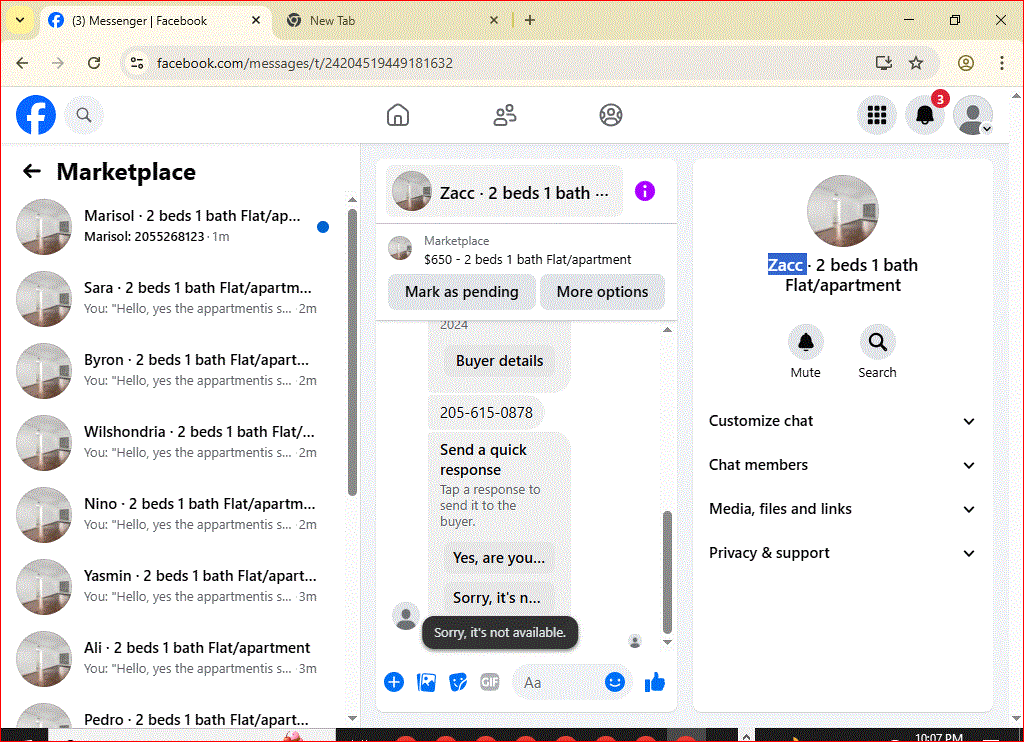
Task: Choose a sticker icon in composer
Action: (458, 682)
